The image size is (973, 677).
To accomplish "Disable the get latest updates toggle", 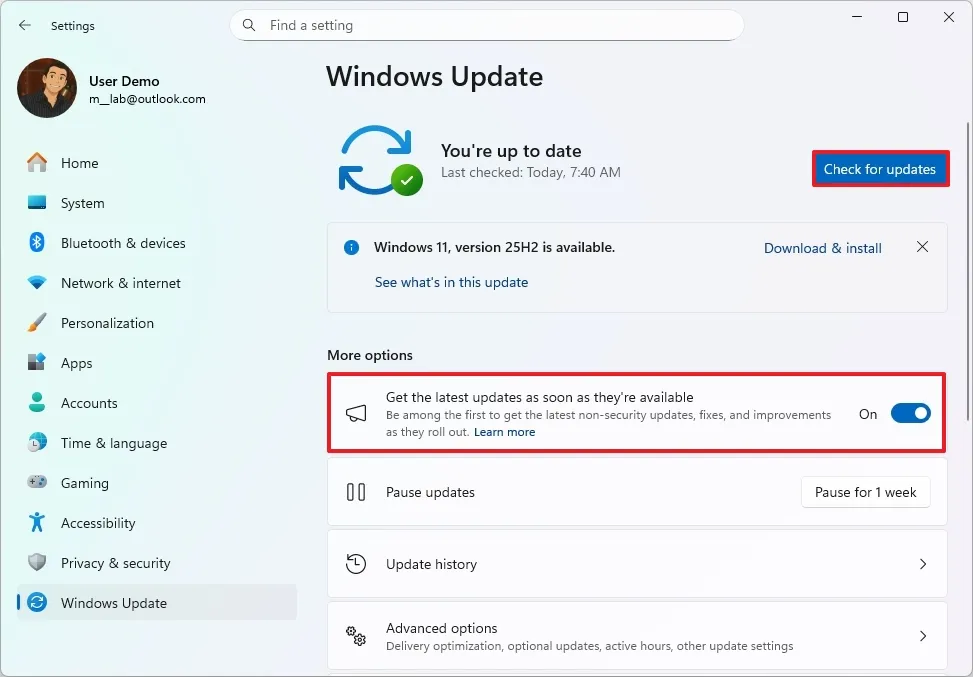I will click(910, 412).
